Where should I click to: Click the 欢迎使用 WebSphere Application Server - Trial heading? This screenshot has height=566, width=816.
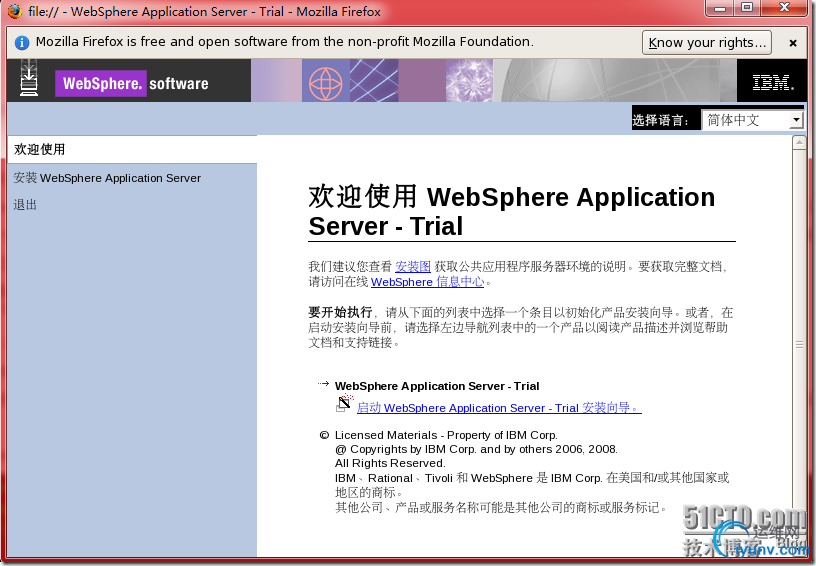[x=512, y=212]
